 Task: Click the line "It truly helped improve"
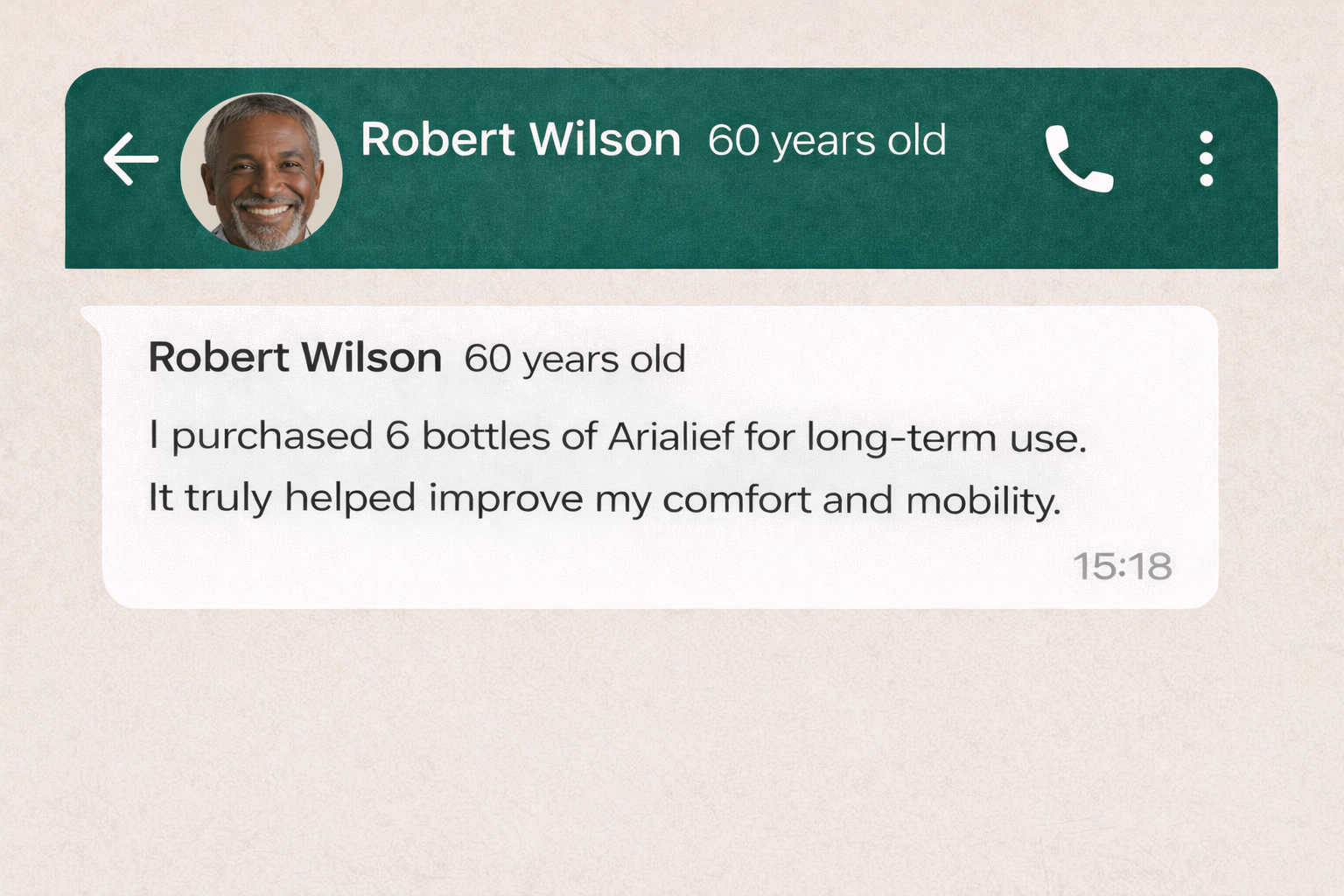pos(604,499)
